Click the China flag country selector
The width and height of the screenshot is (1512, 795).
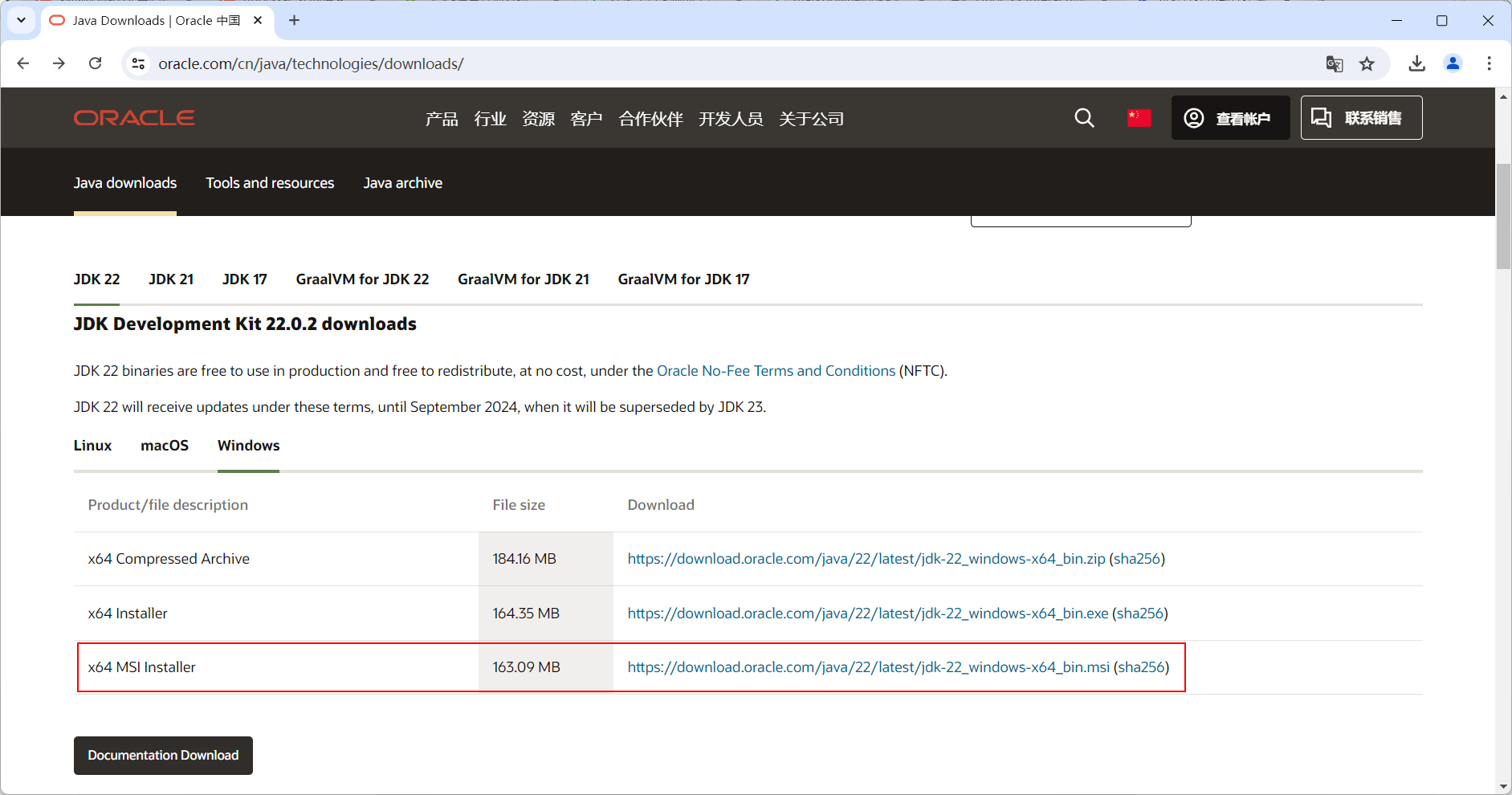tap(1139, 118)
